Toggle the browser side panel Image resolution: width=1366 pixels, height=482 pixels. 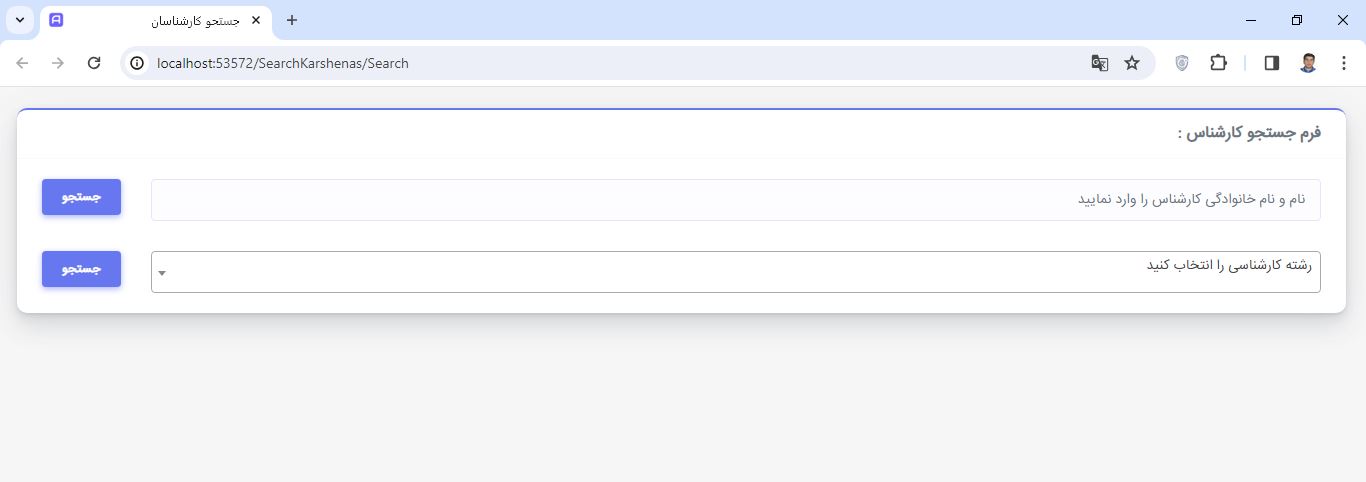tap(1272, 63)
